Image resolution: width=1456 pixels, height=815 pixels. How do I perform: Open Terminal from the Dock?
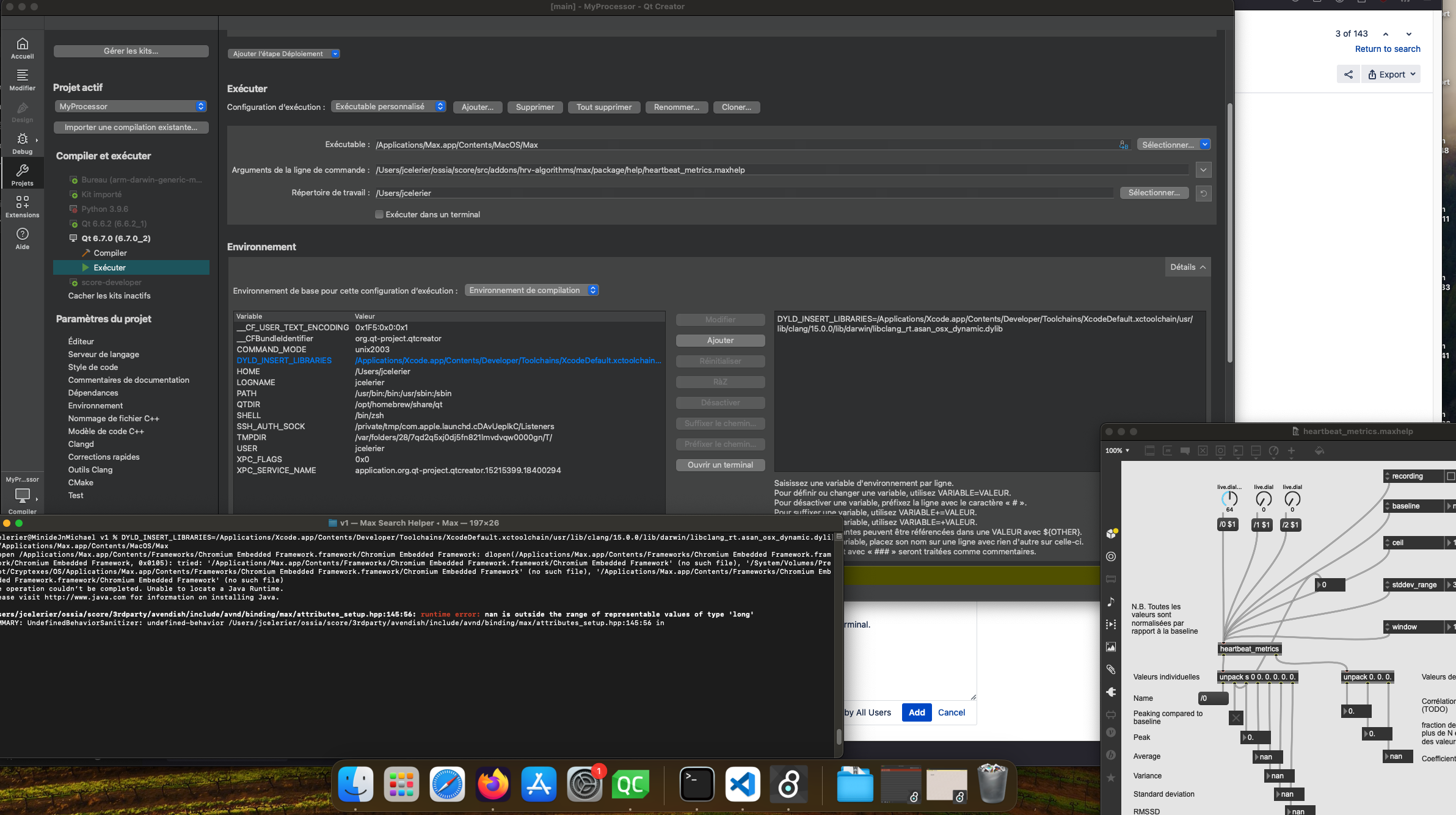[x=697, y=784]
